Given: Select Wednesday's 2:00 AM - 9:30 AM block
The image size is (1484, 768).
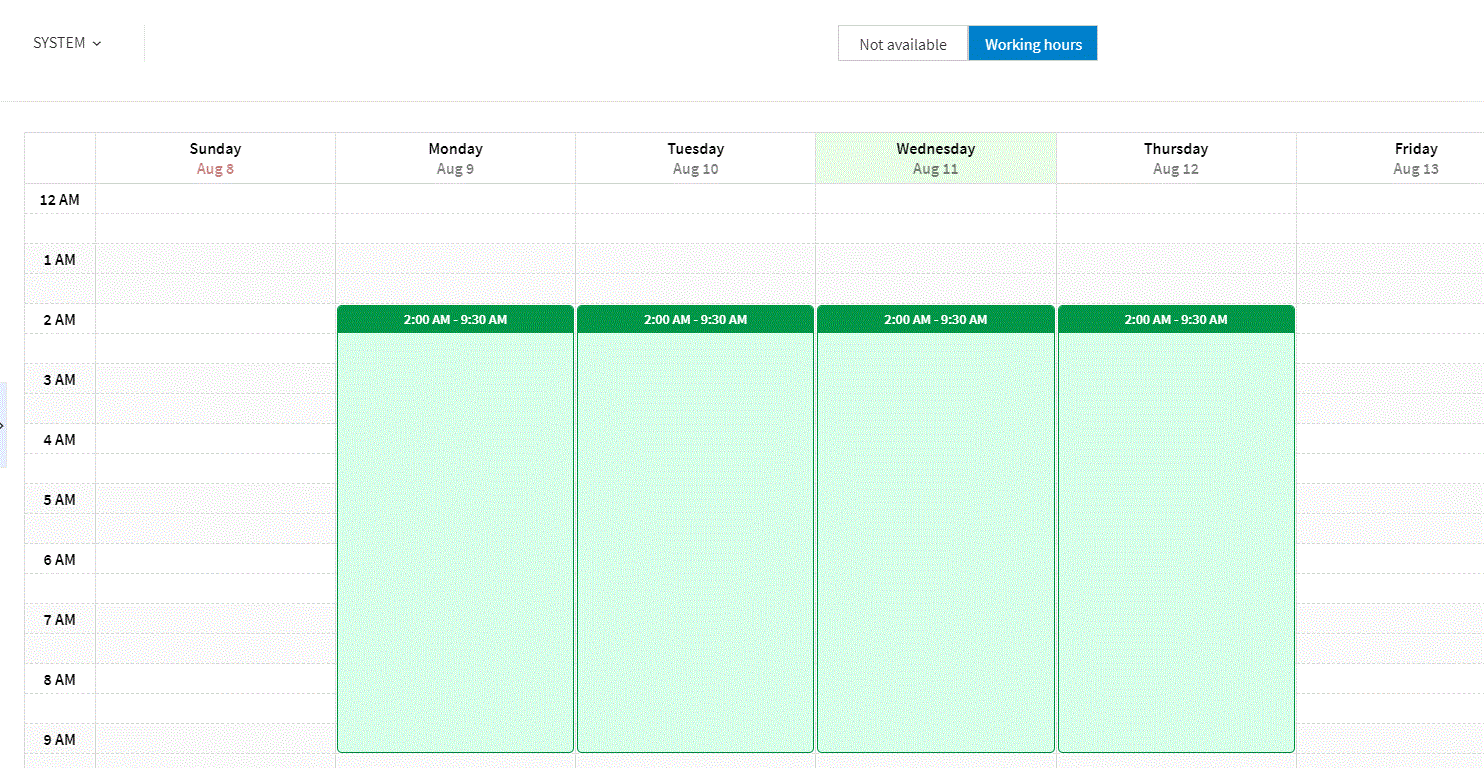Looking at the screenshot, I should pyautogui.click(x=935, y=530).
